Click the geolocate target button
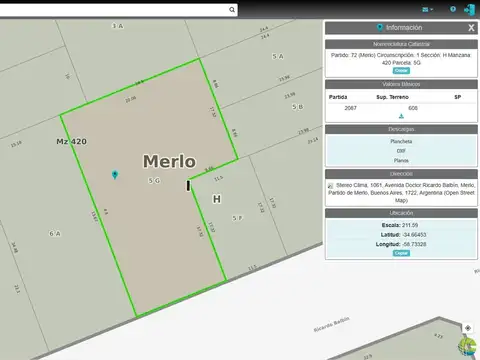This screenshot has width=480, height=360. coord(468,328)
